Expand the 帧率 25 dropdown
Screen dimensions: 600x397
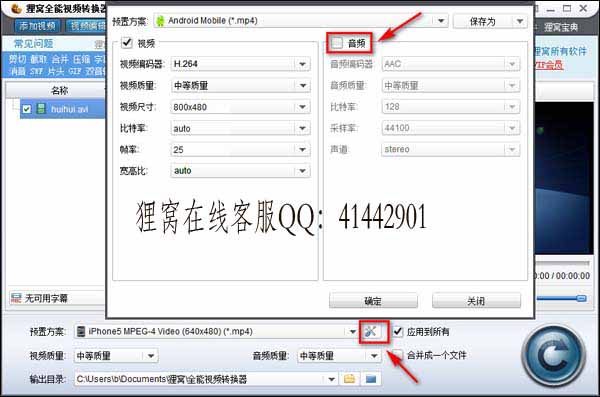302,149
